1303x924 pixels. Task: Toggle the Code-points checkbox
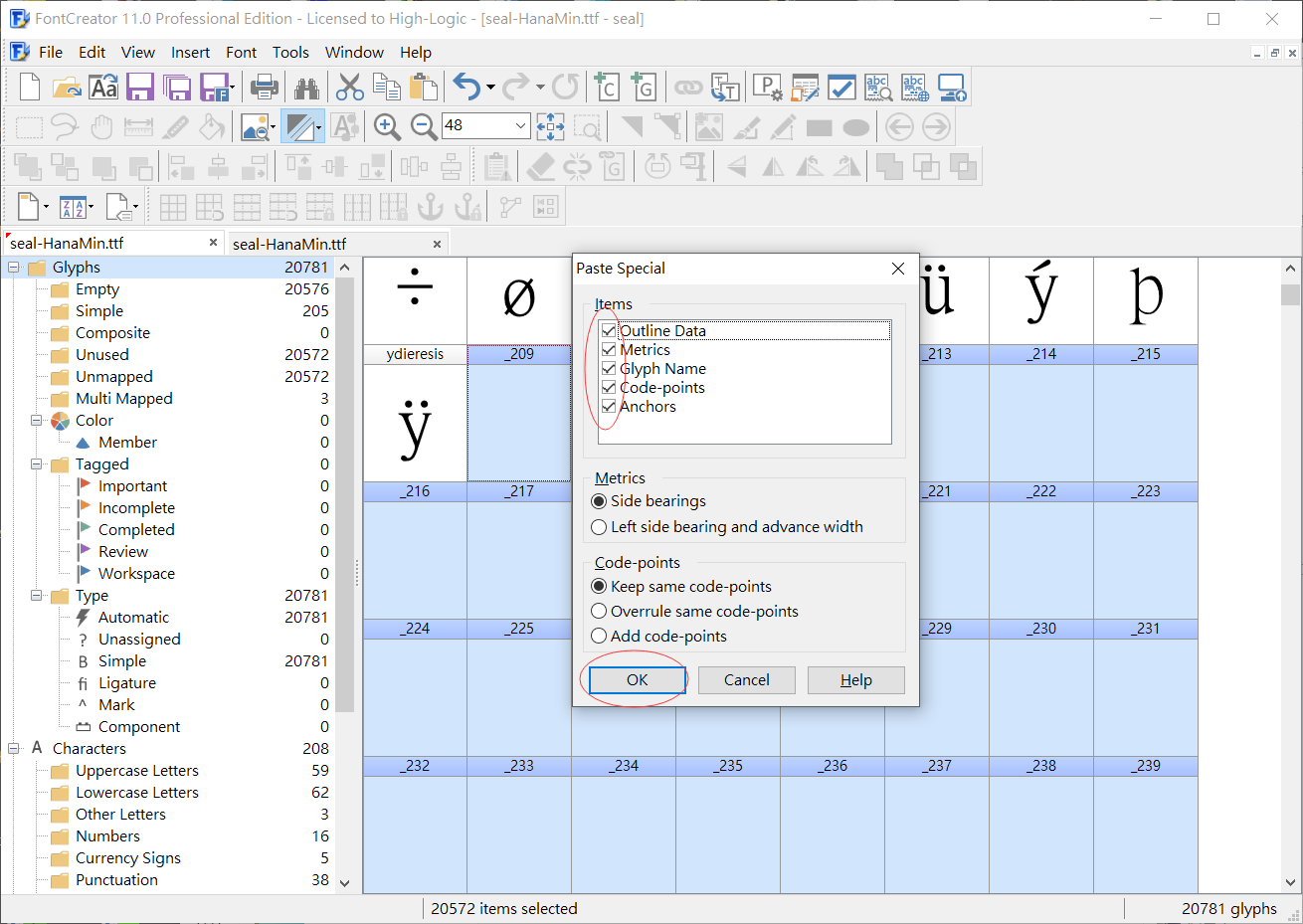click(x=609, y=388)
